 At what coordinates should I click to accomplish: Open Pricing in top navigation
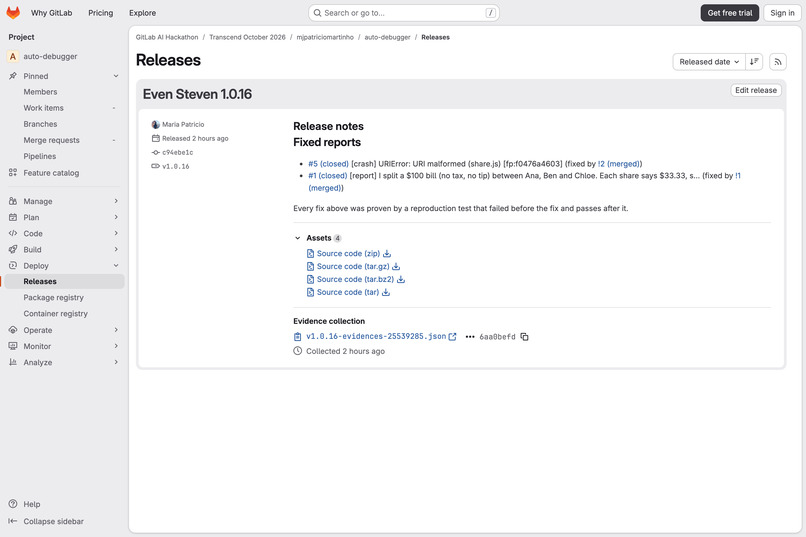click(x=100, y=13)
